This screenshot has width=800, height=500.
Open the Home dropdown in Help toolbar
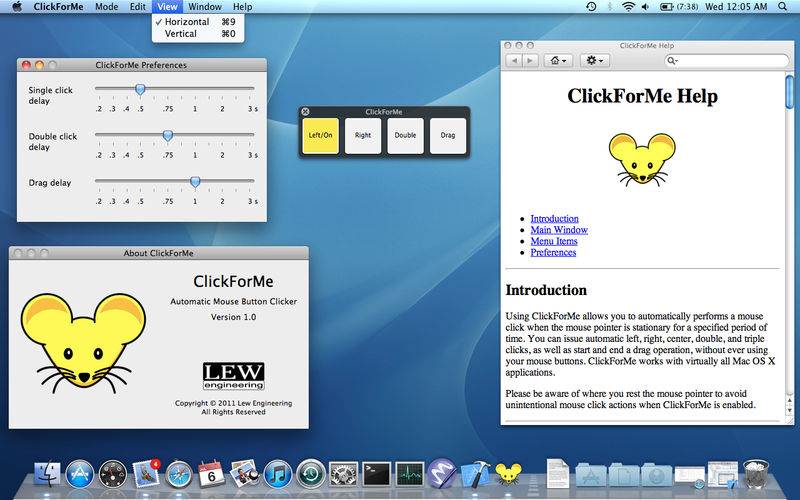click(558, 61)
